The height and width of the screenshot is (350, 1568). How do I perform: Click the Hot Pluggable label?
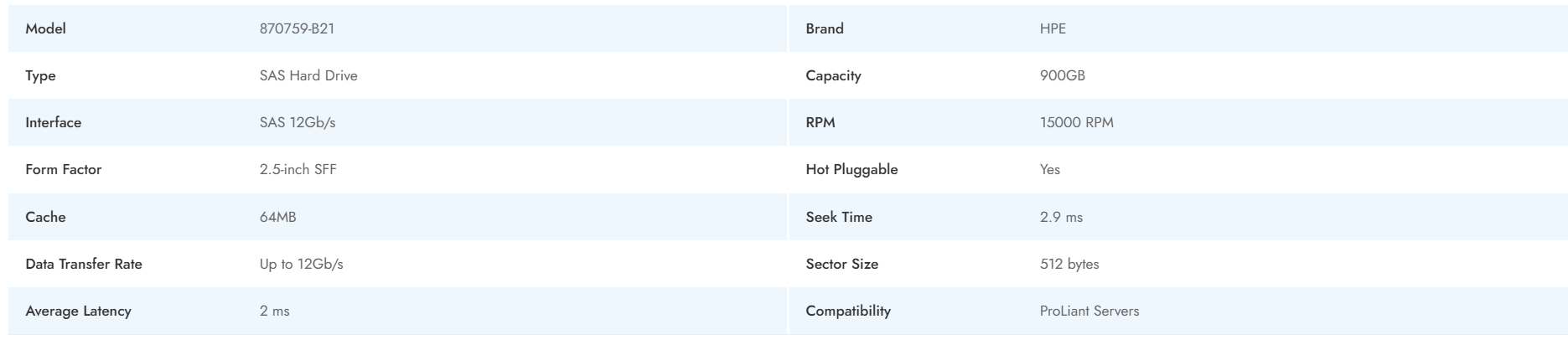(851, 169)
